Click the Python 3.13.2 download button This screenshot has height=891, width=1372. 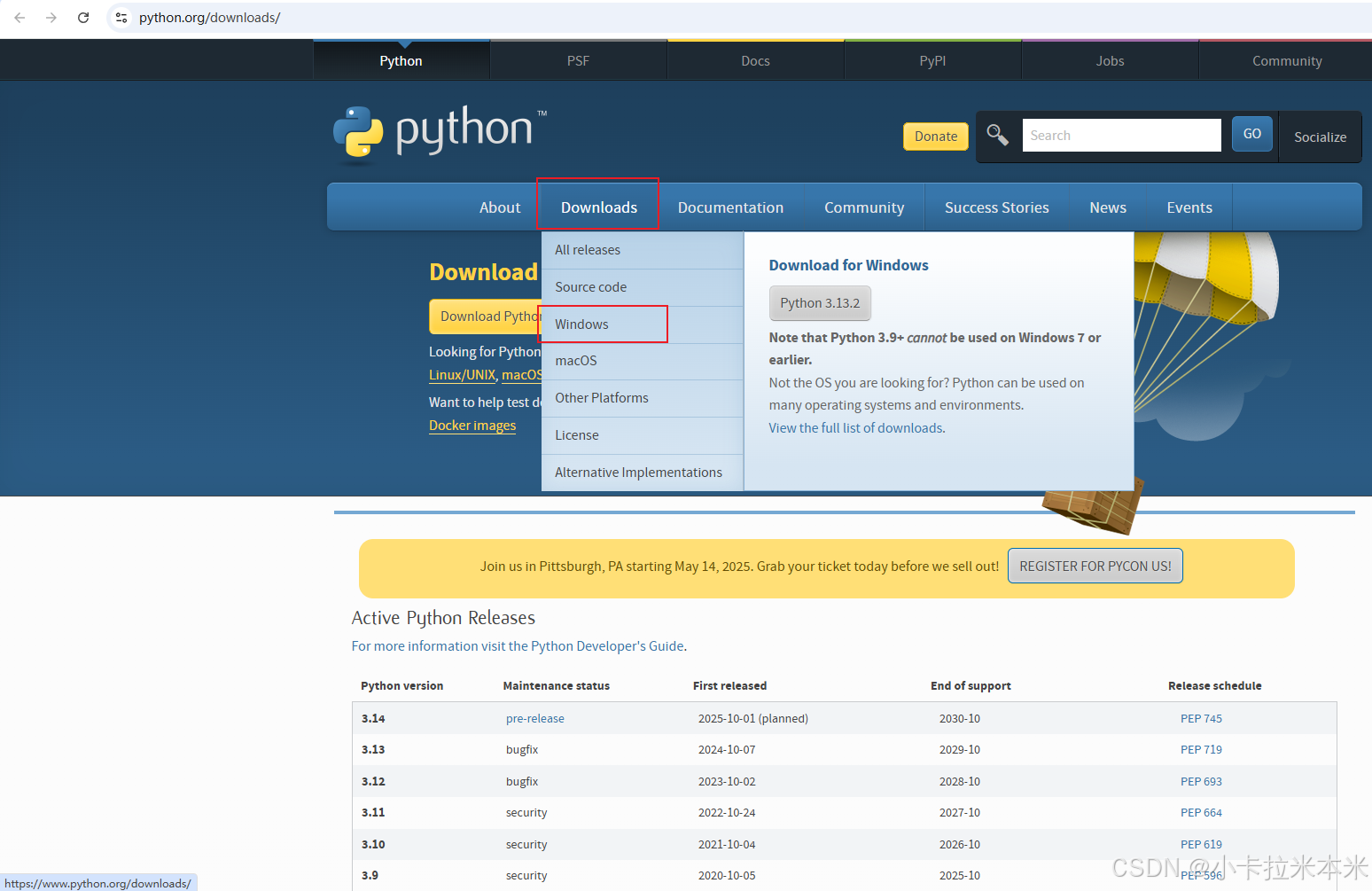820,303
